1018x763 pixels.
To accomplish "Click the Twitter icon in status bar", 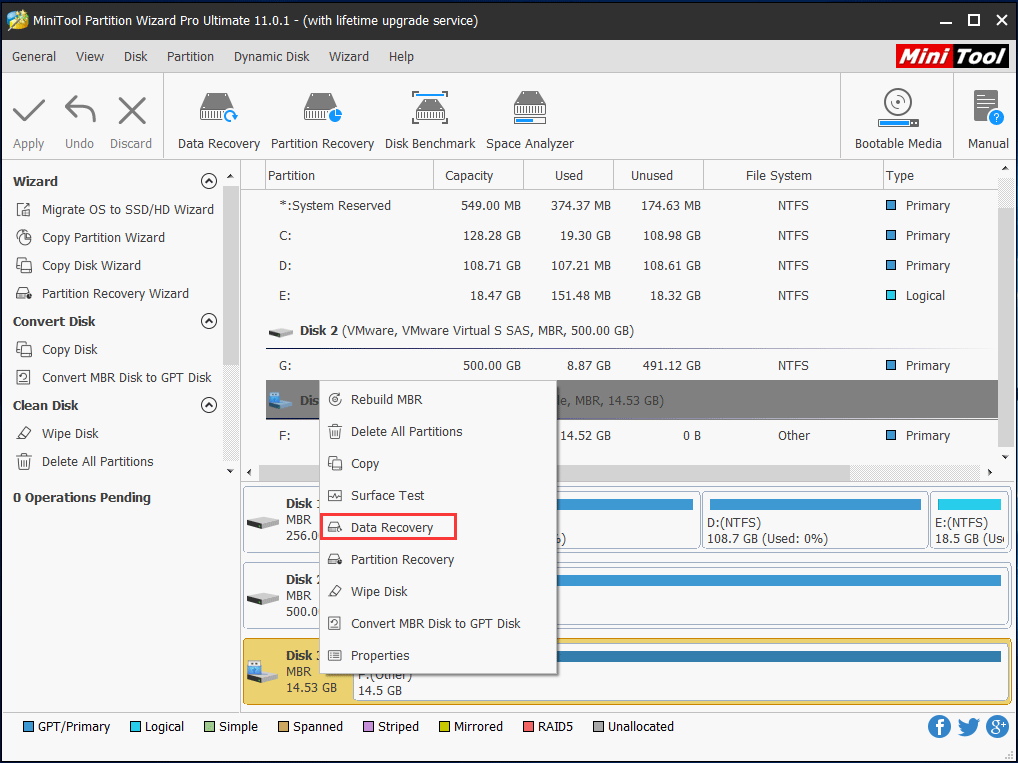I will pyautogui.click(x=968, y=726).
